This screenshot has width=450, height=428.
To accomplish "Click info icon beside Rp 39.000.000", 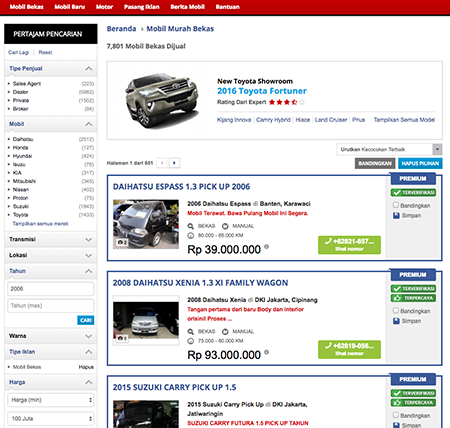I will coord(266,247).
